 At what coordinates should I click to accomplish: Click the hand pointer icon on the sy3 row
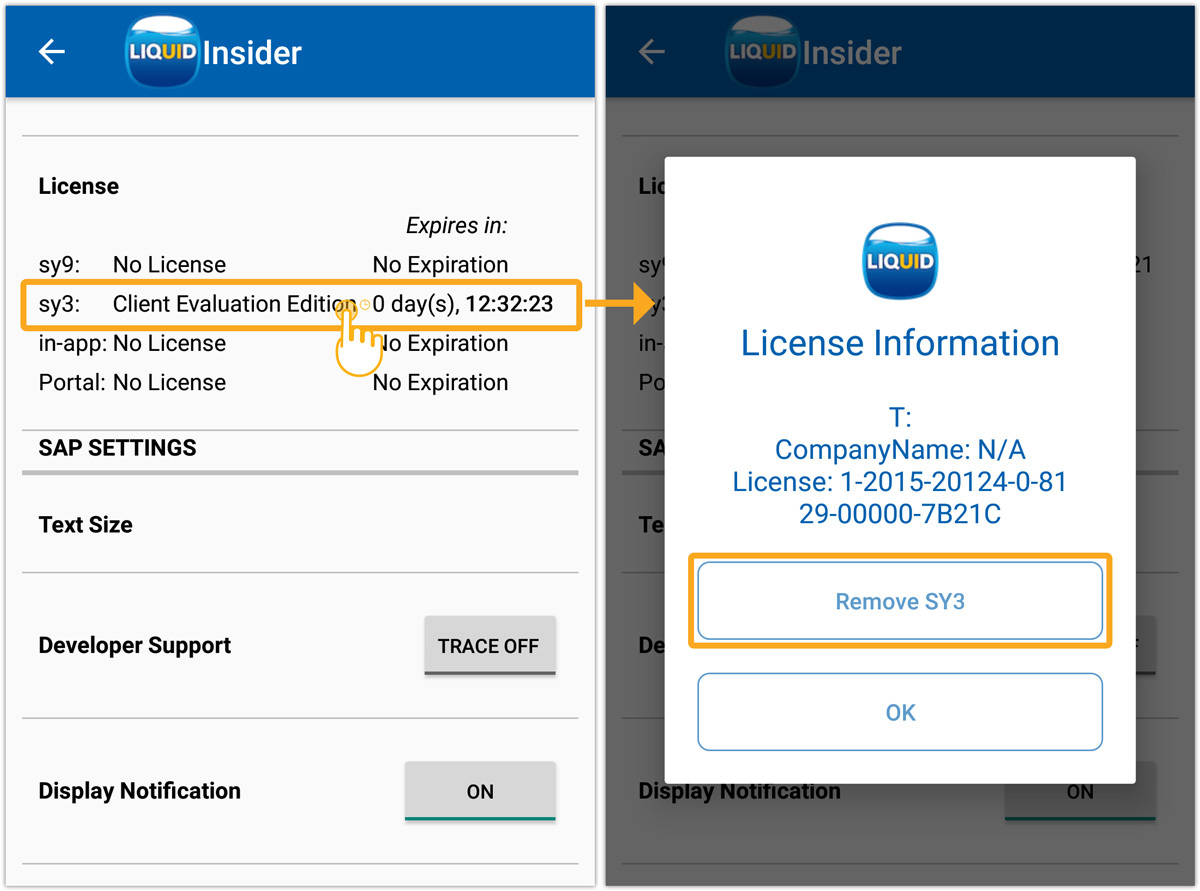pyautogui.click(x=358, y=342)
